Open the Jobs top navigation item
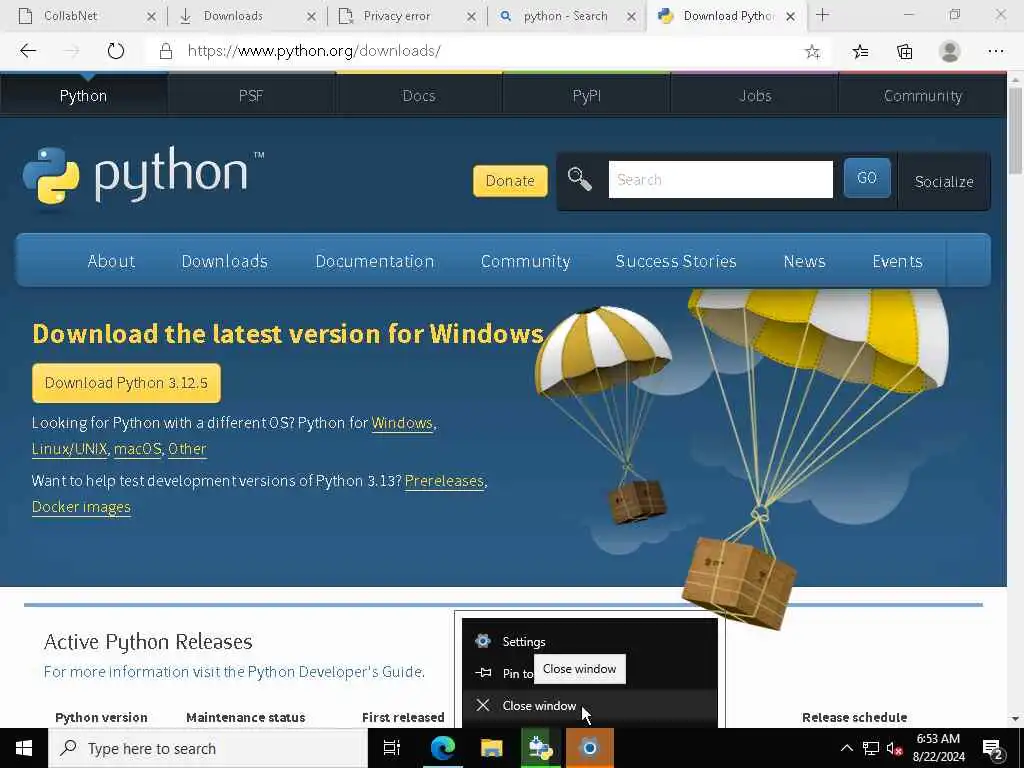This screenshot has height=768, width=1024. 755,95
